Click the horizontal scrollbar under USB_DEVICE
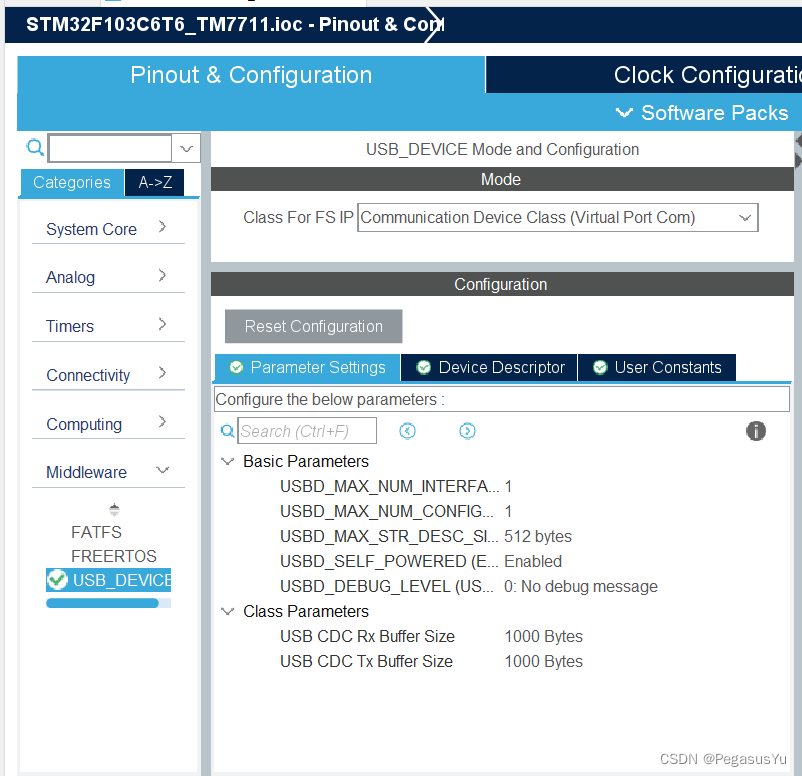 [102, 603]
